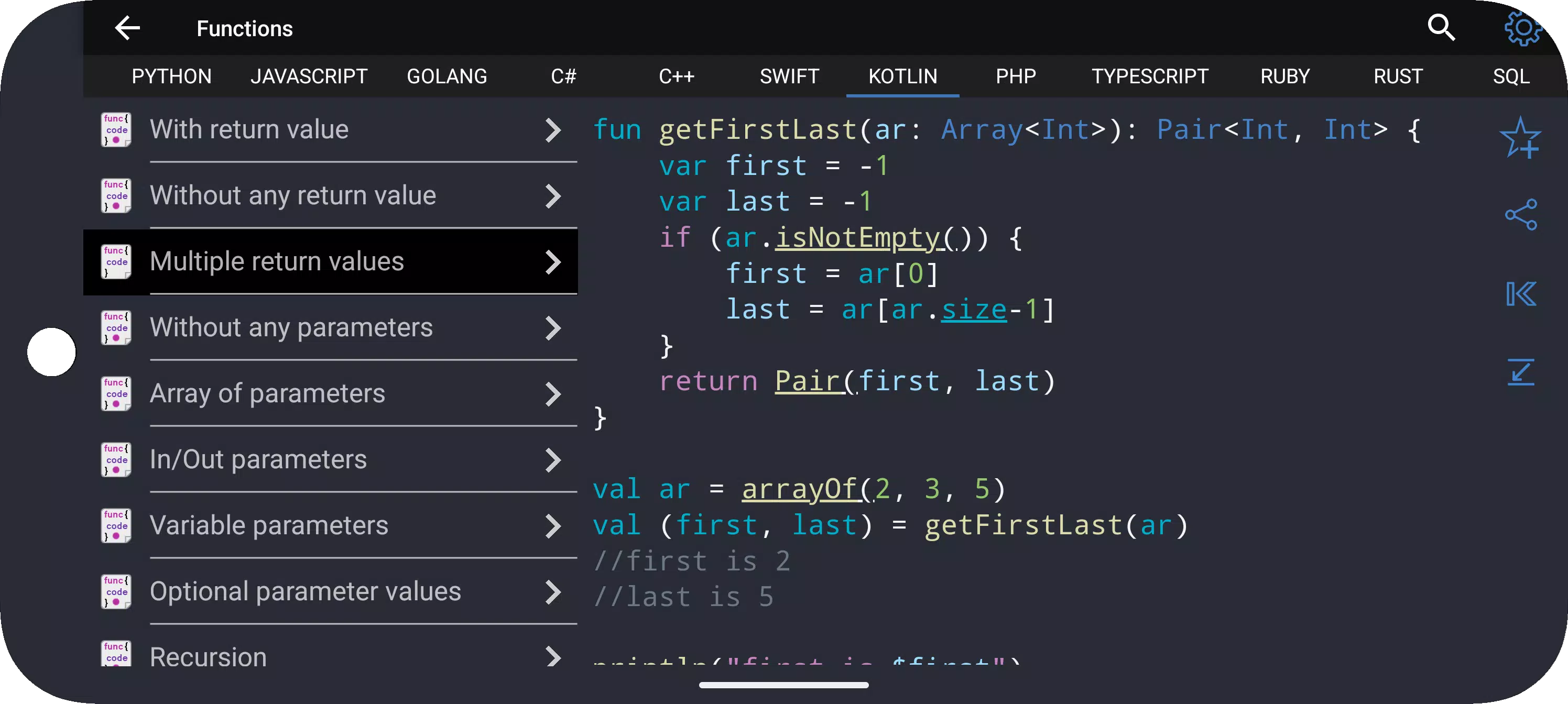
Task: Follow the arrayOf link in code
Action: point(808,489)
